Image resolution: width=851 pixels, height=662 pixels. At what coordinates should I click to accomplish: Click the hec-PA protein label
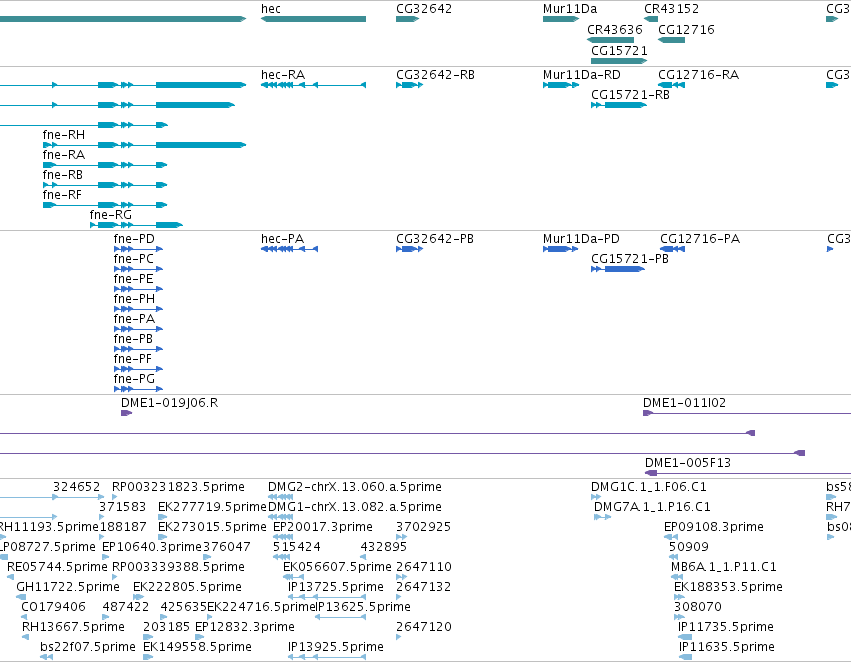click(282, 239)
